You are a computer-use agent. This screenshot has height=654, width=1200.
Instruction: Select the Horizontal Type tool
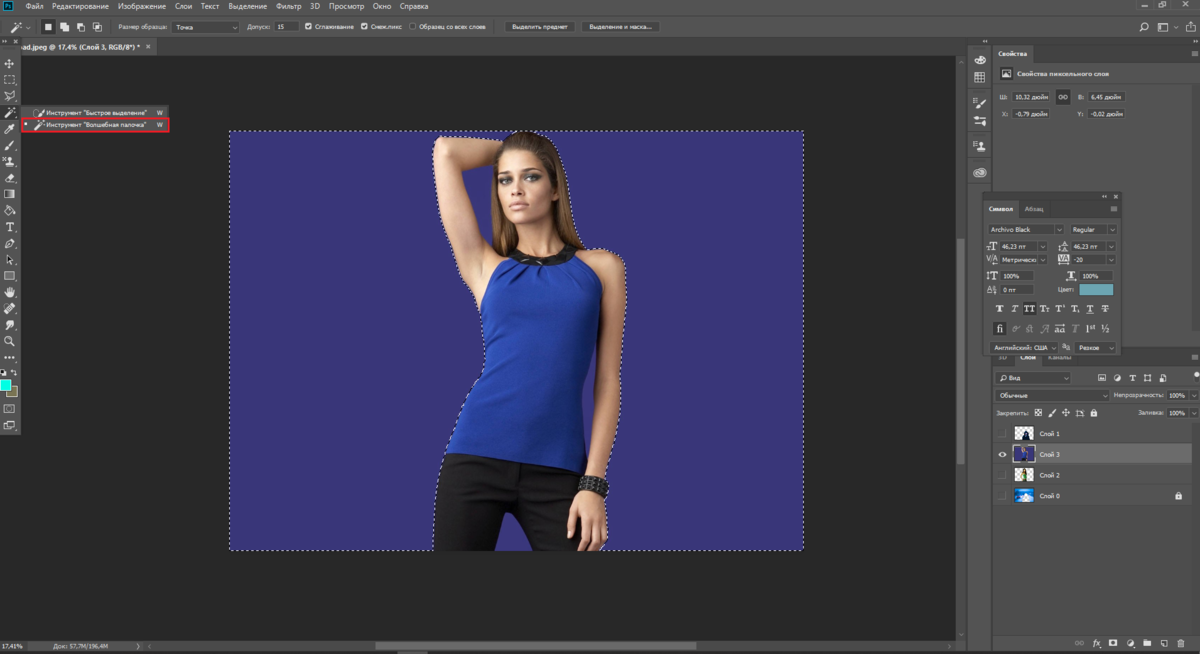pos(10,227)
